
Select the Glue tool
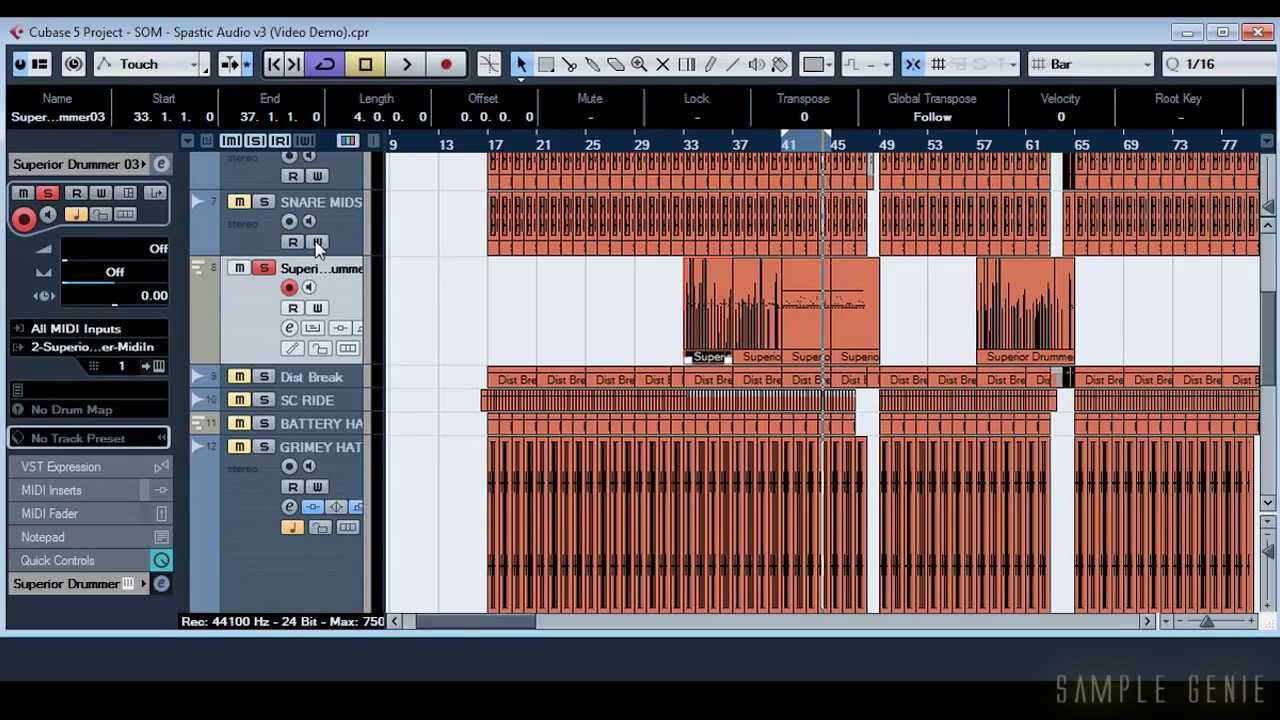point(592,64)
